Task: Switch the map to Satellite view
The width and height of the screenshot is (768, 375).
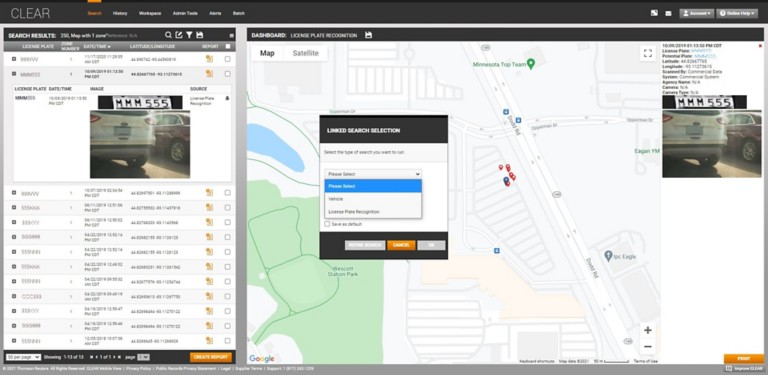Action: click(x=306, y=53)
